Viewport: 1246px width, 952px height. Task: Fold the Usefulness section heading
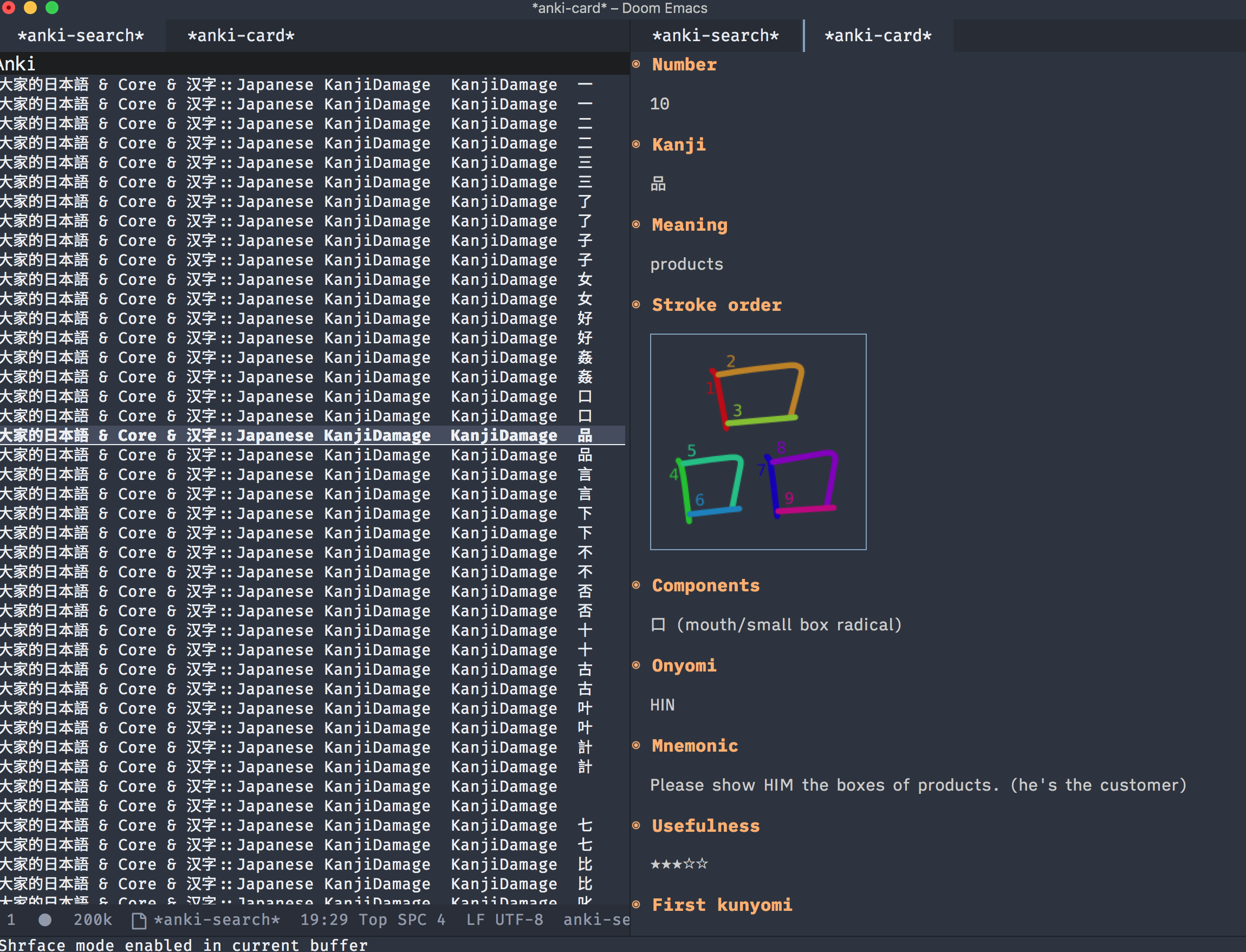pyautogui.click(x=705, y=826)
